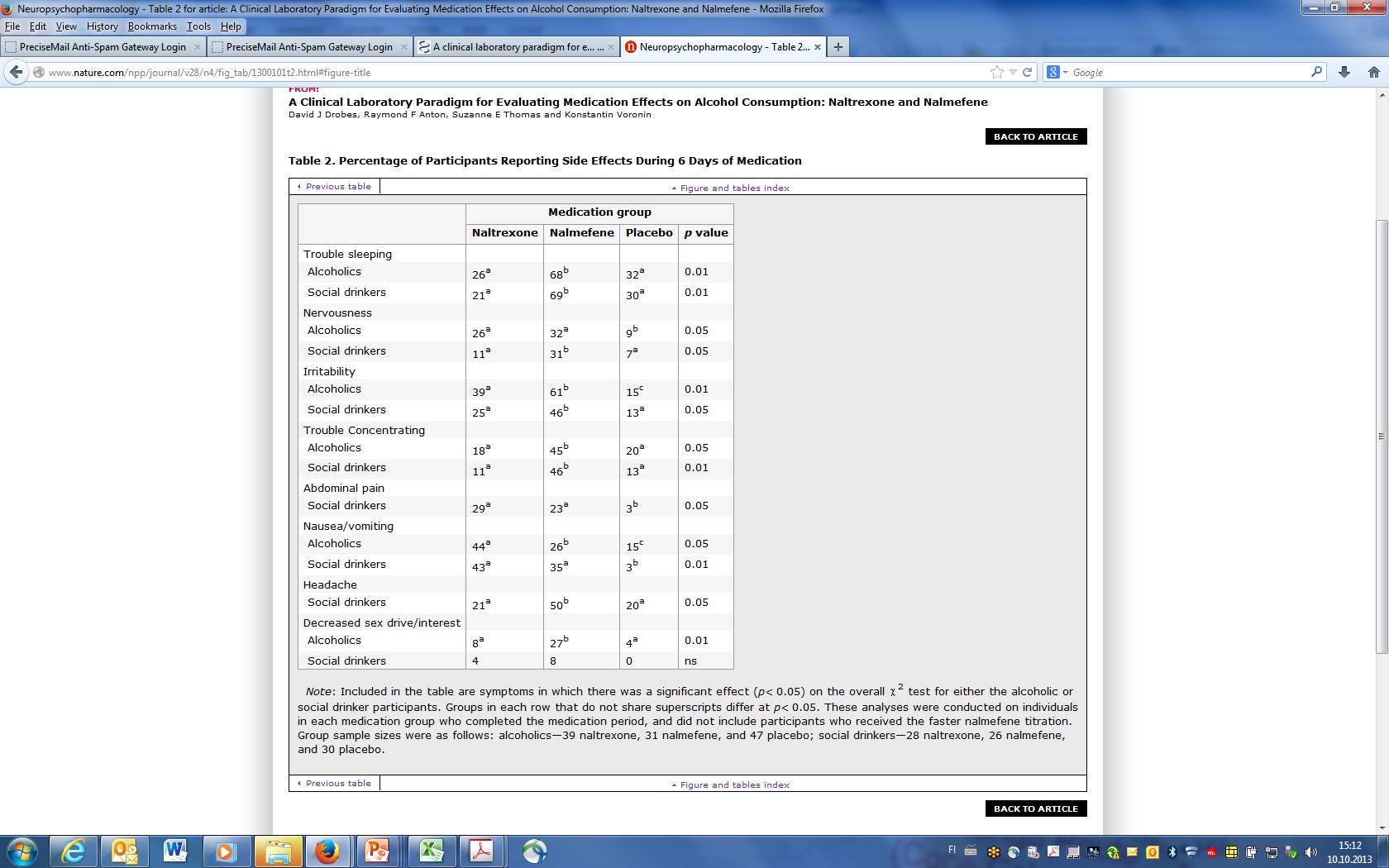Click the 'Medication group' table header

599,212
